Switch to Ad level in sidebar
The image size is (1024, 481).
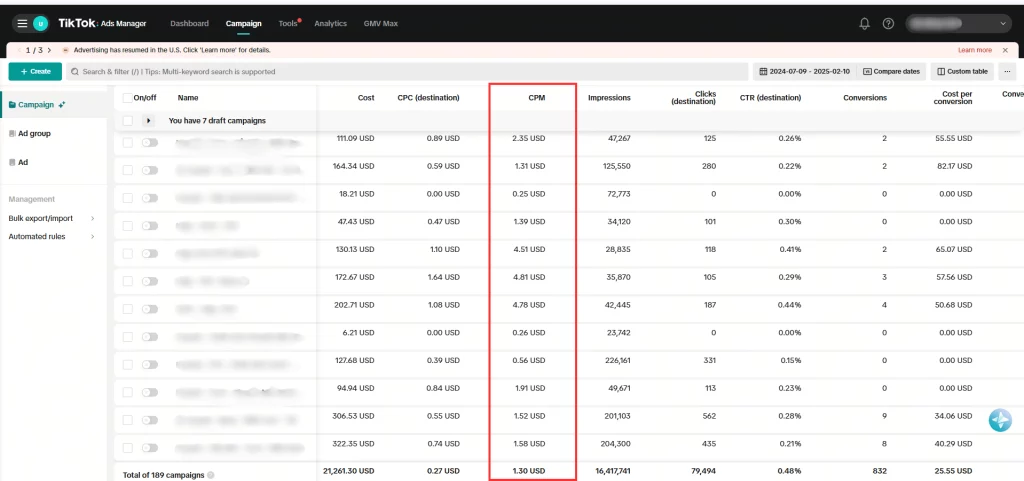(x=18, y=162)
